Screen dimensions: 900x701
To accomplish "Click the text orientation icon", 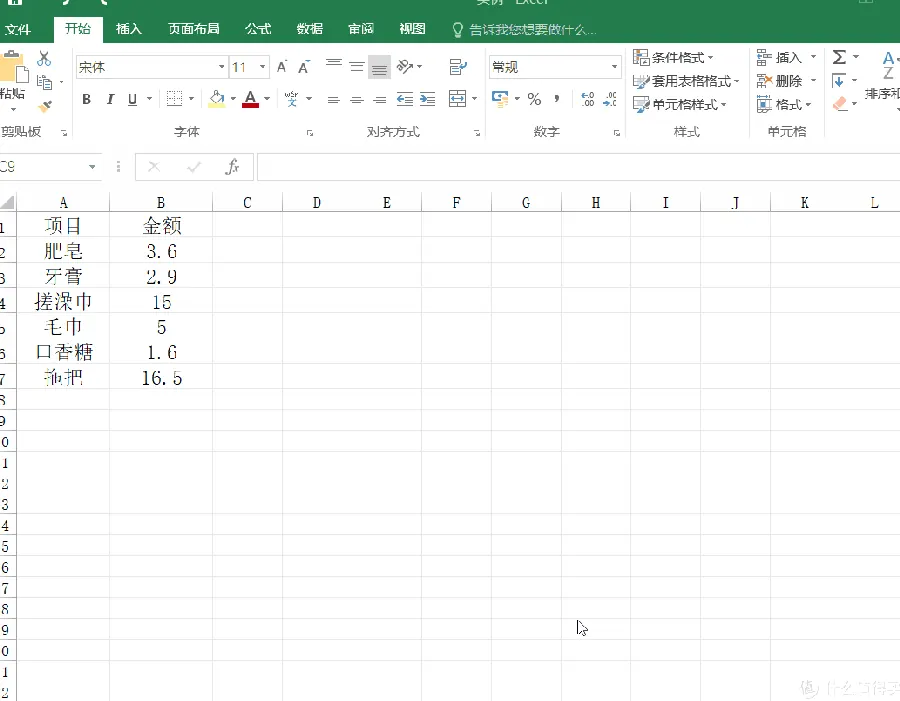I will [405, 67].
